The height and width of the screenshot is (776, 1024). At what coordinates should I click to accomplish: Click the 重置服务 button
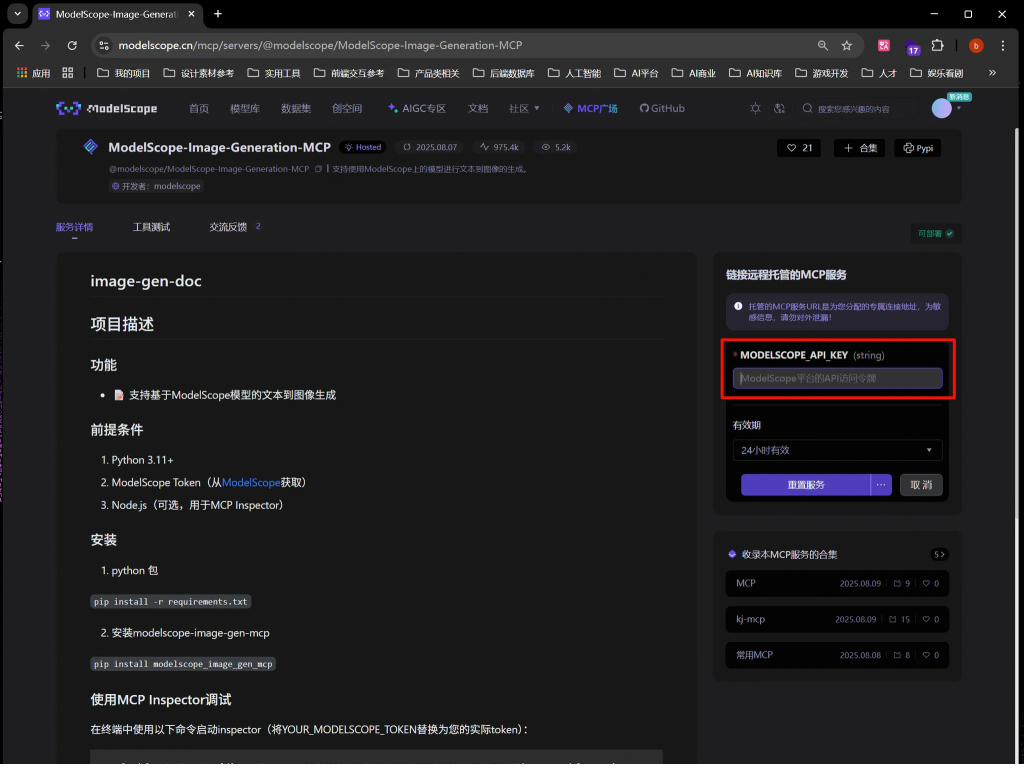[x=805, y=485]
